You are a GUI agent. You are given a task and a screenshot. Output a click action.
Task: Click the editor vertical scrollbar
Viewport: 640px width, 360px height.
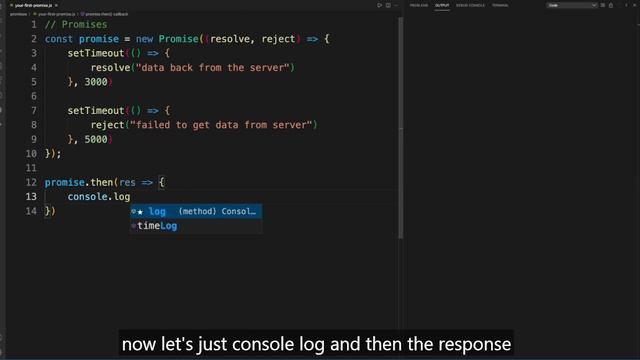[x=400, y=127]
